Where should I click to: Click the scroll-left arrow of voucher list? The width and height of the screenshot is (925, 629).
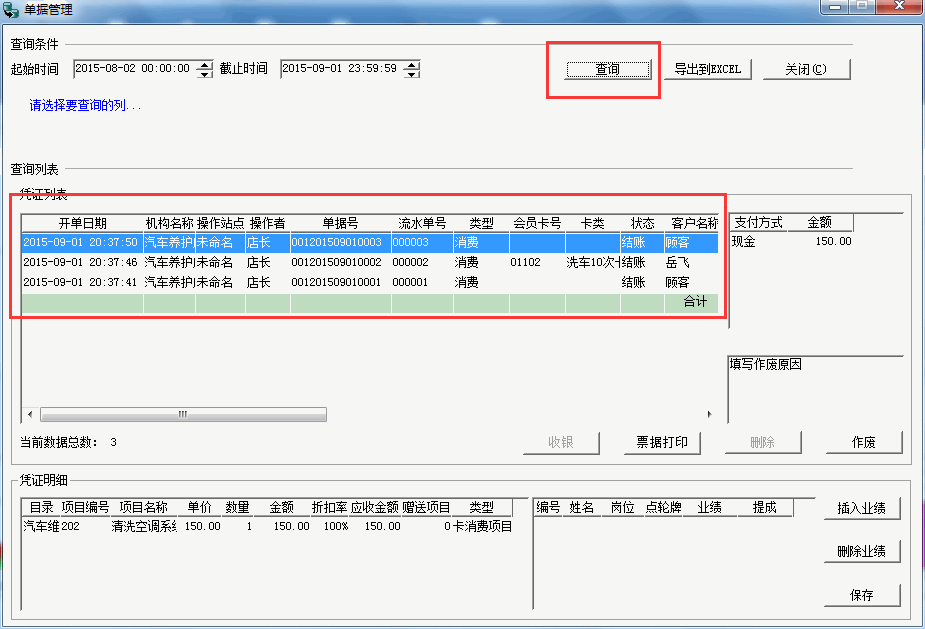pyautogui.click(x=30, y=414)
